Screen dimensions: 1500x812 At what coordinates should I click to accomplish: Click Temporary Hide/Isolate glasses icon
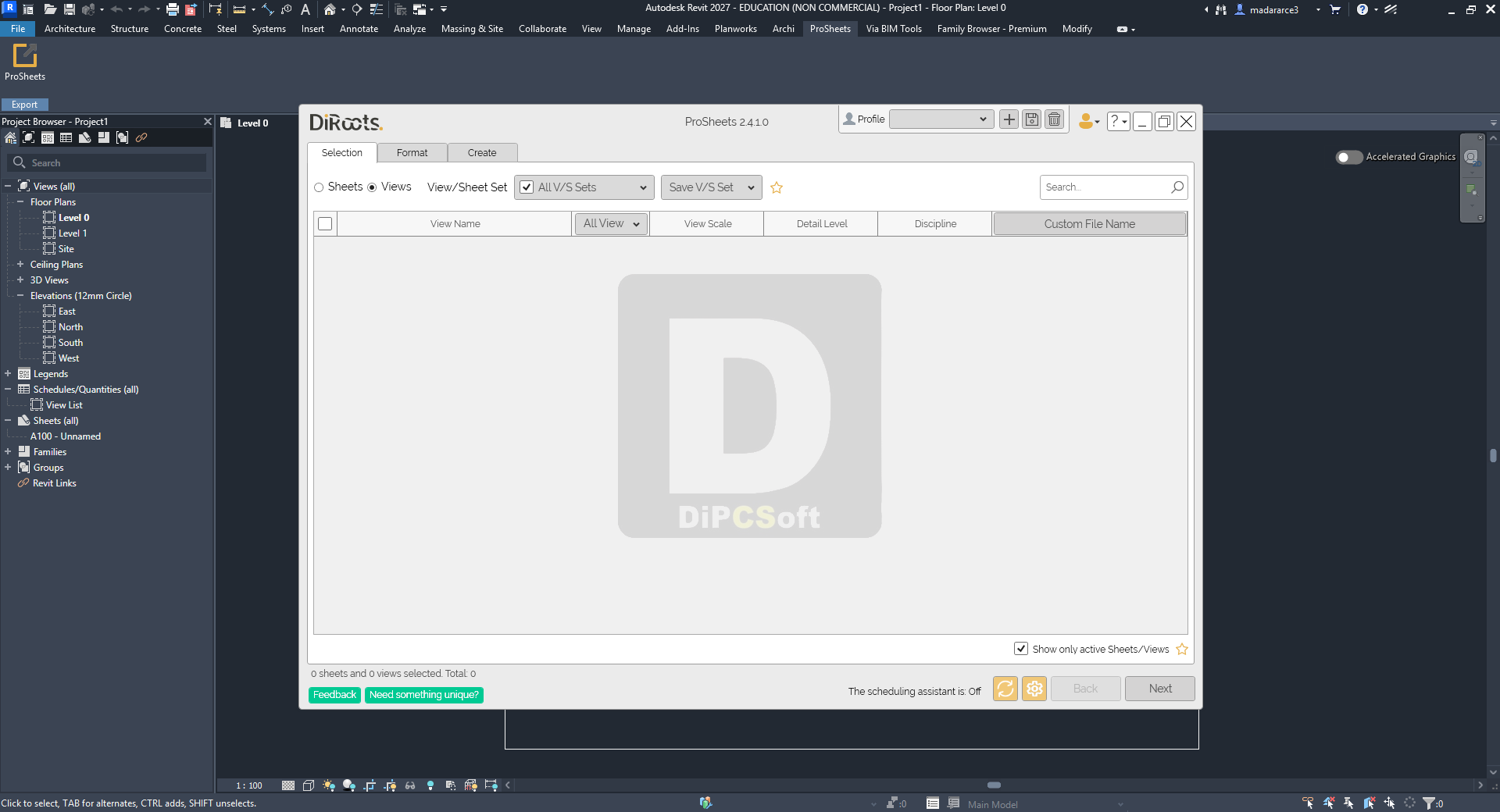pyautogui.click(x=410, y=785)
